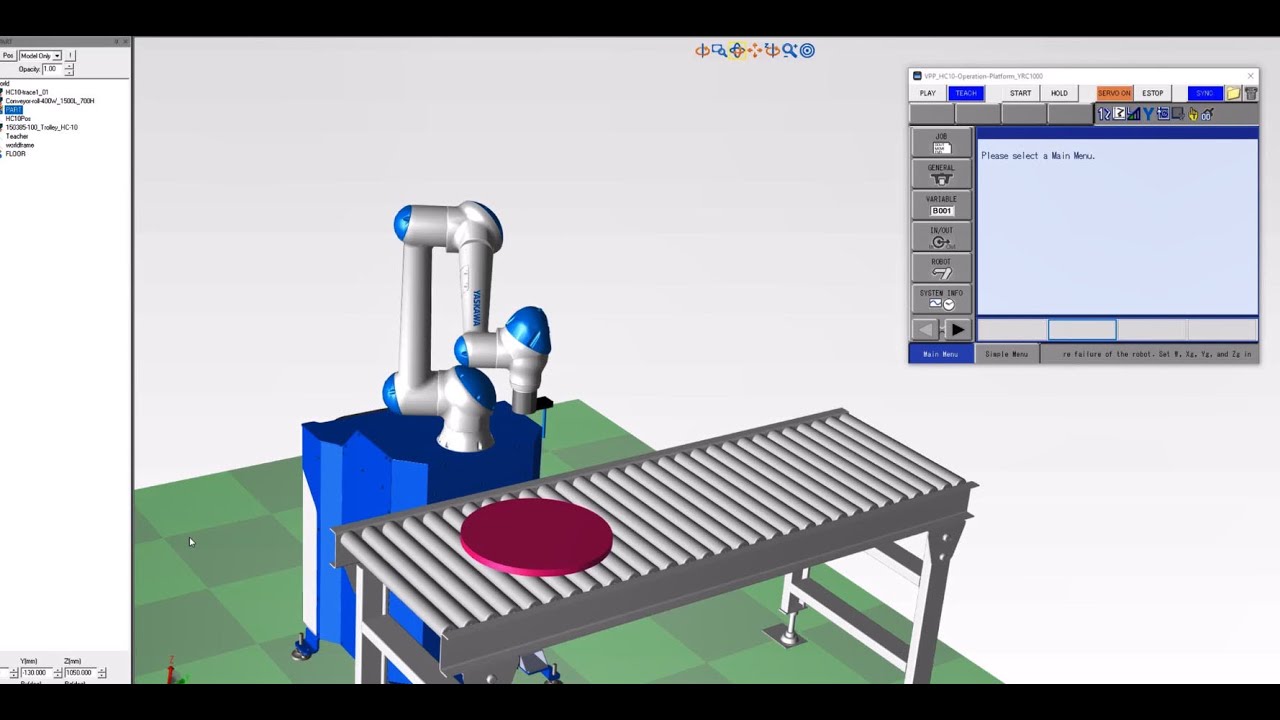Select HC10Pos in the model tree
Screen dimensions: 1280x720
coord(18,119)
